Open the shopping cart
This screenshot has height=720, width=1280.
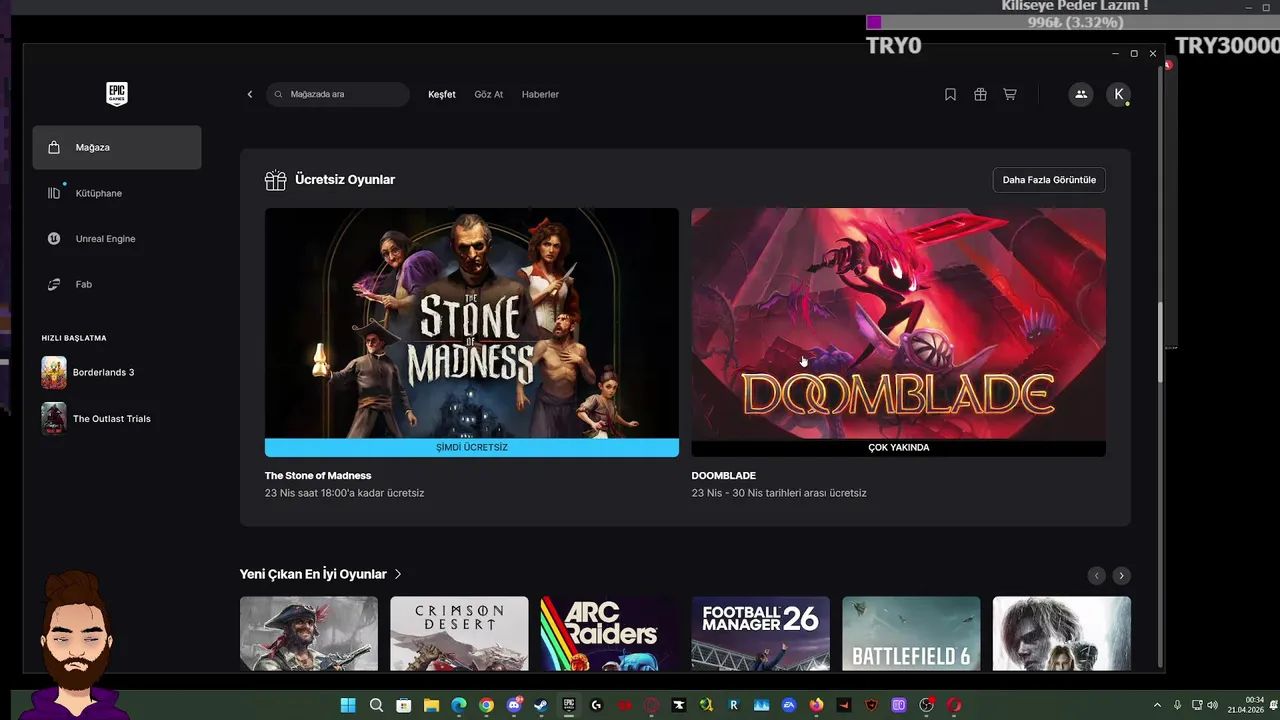[x=1010, y=94]
